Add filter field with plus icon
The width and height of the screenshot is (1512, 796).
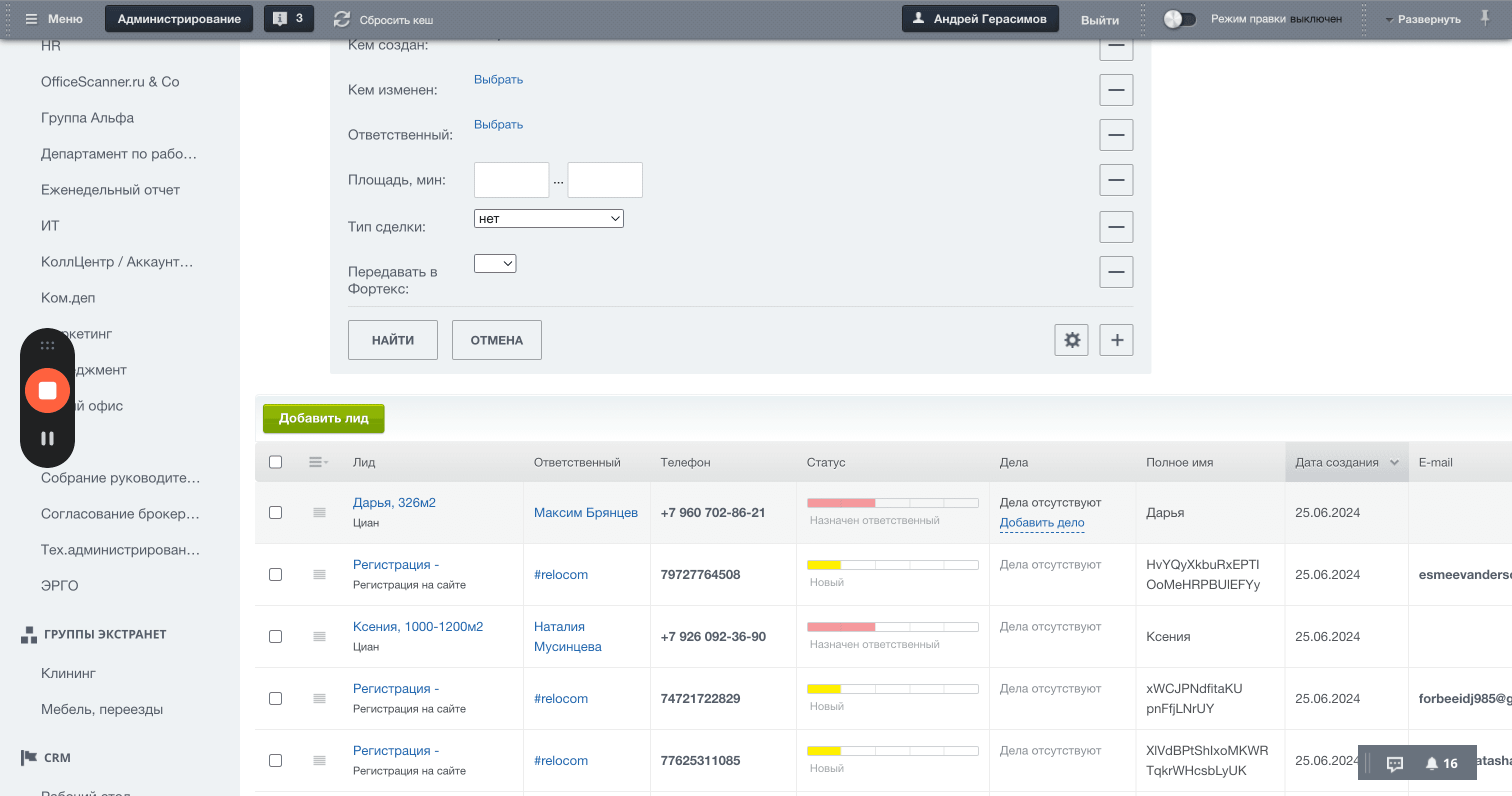click(1116, 340)
